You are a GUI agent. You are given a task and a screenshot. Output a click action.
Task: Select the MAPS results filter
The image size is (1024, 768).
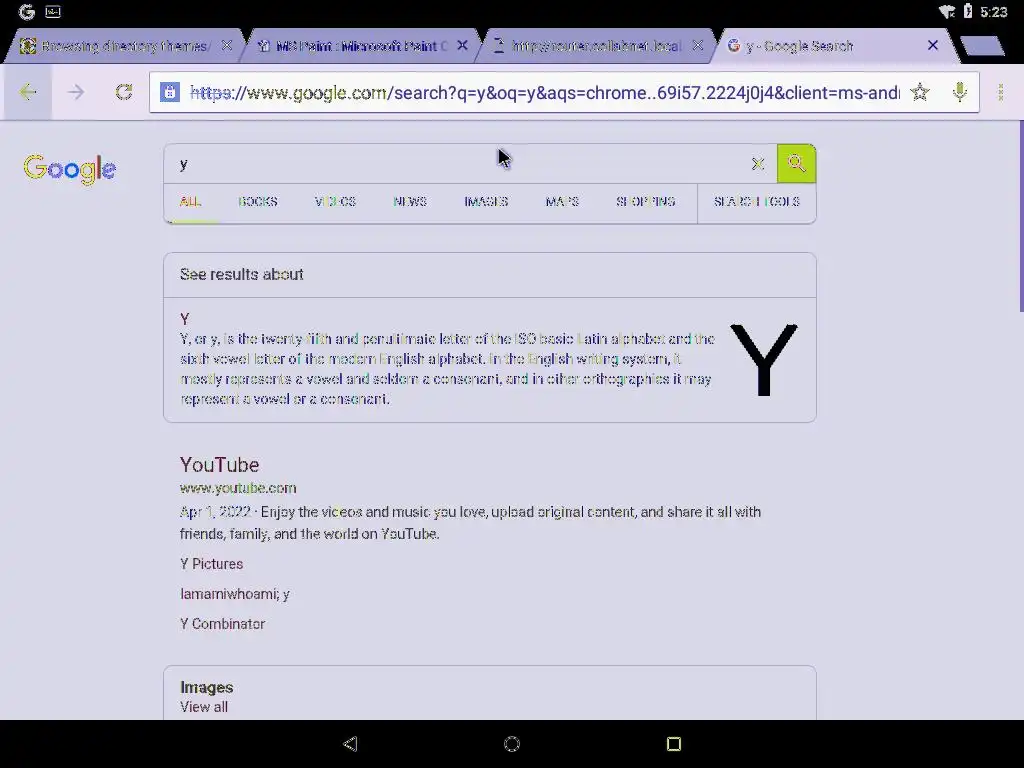[x=562, y=201]
